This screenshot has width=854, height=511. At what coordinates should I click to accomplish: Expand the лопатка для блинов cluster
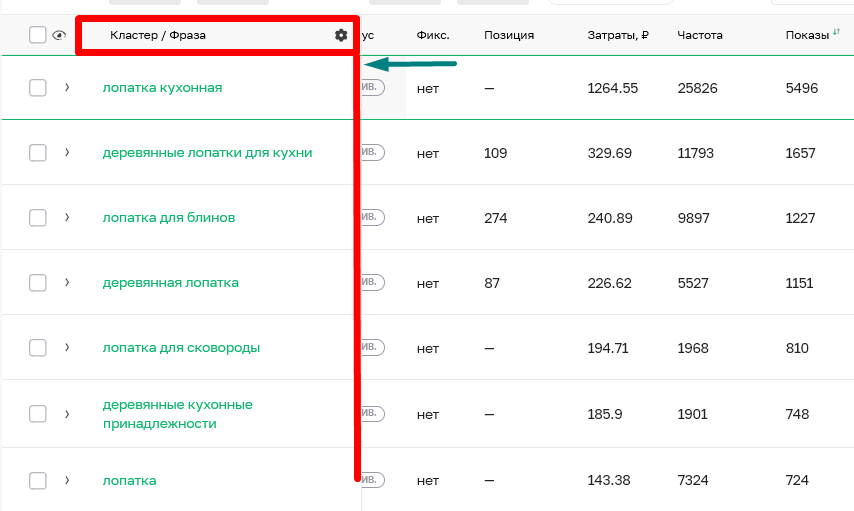pos(67,217)
